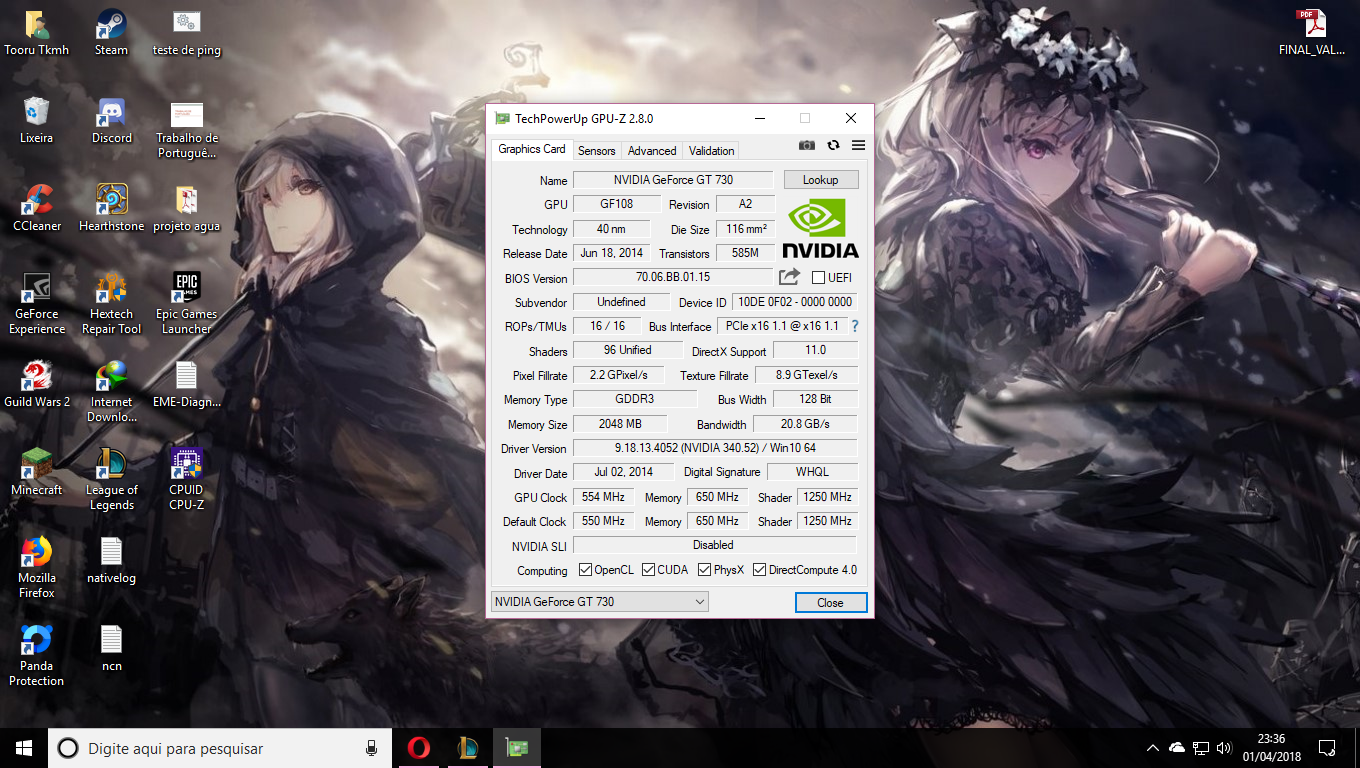Select the Lixeira recycle bin icon
Screen dimensions: 1360x768
coord(37,121)
